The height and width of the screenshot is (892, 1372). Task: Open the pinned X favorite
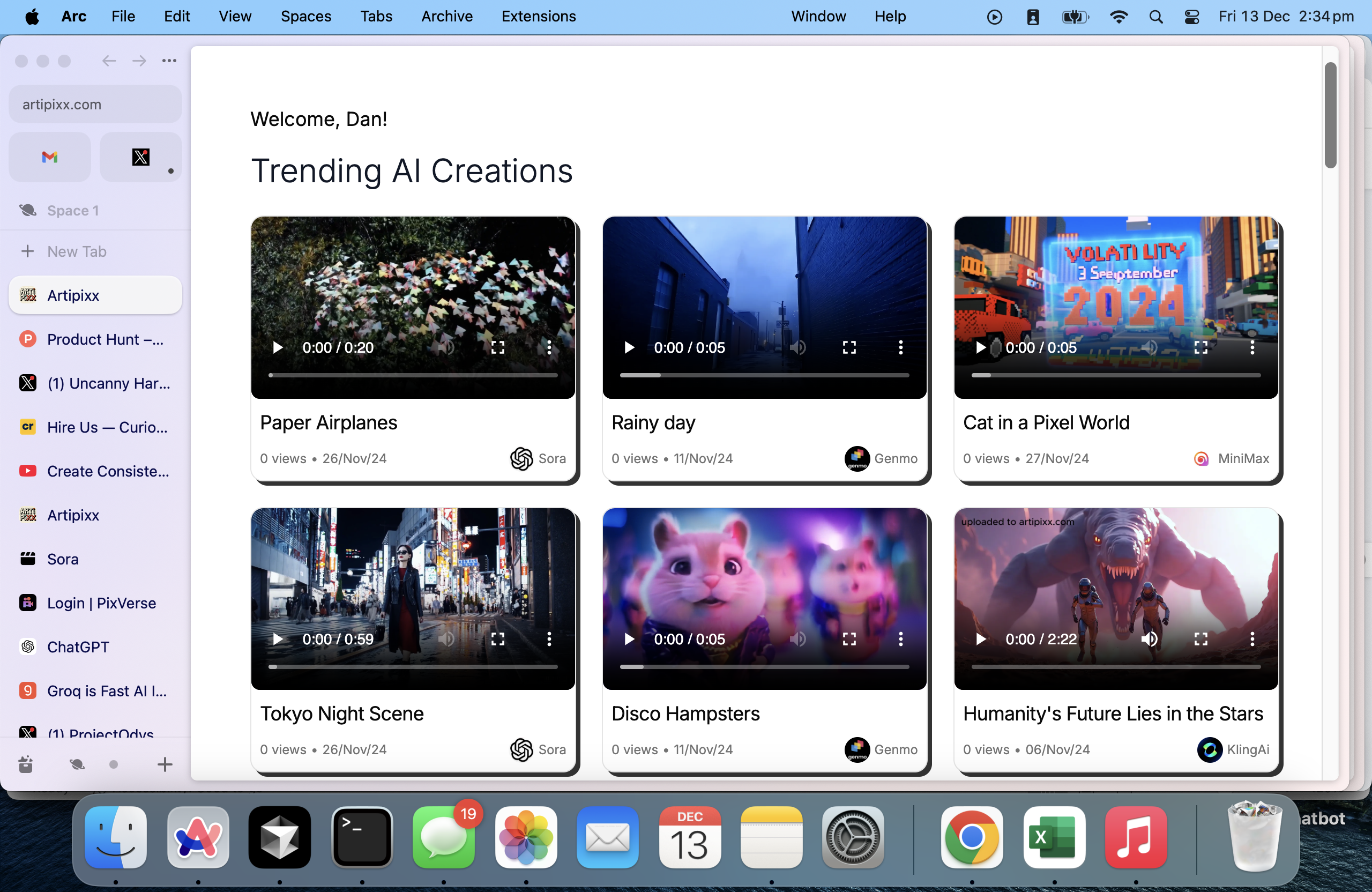(x=140, y=157)
